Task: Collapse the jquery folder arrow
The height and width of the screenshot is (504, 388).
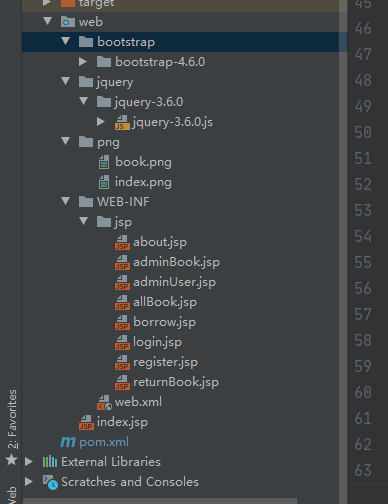Action: [x=66, y=81]
